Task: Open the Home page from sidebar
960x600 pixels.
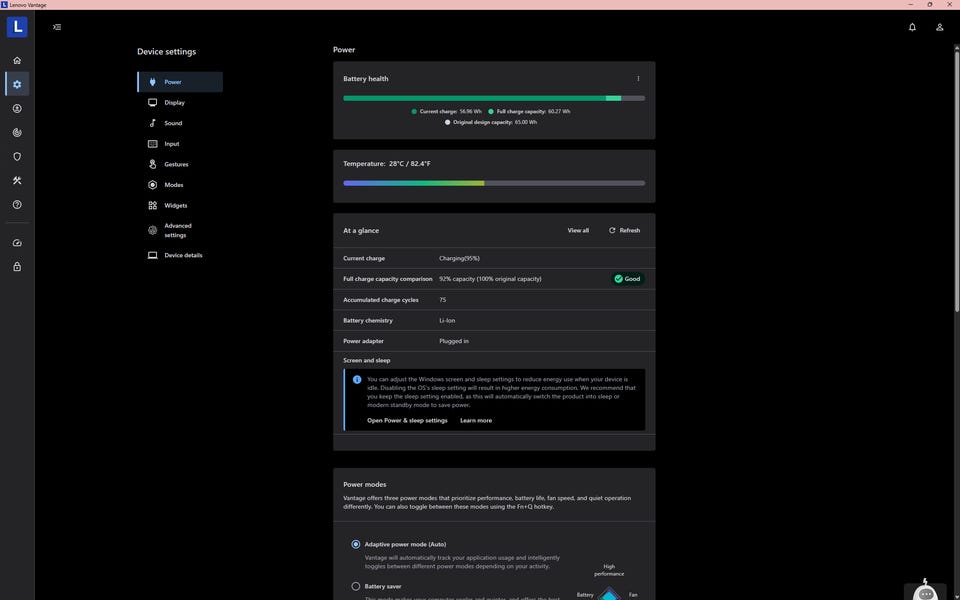Action: click(x=17, y=60)
